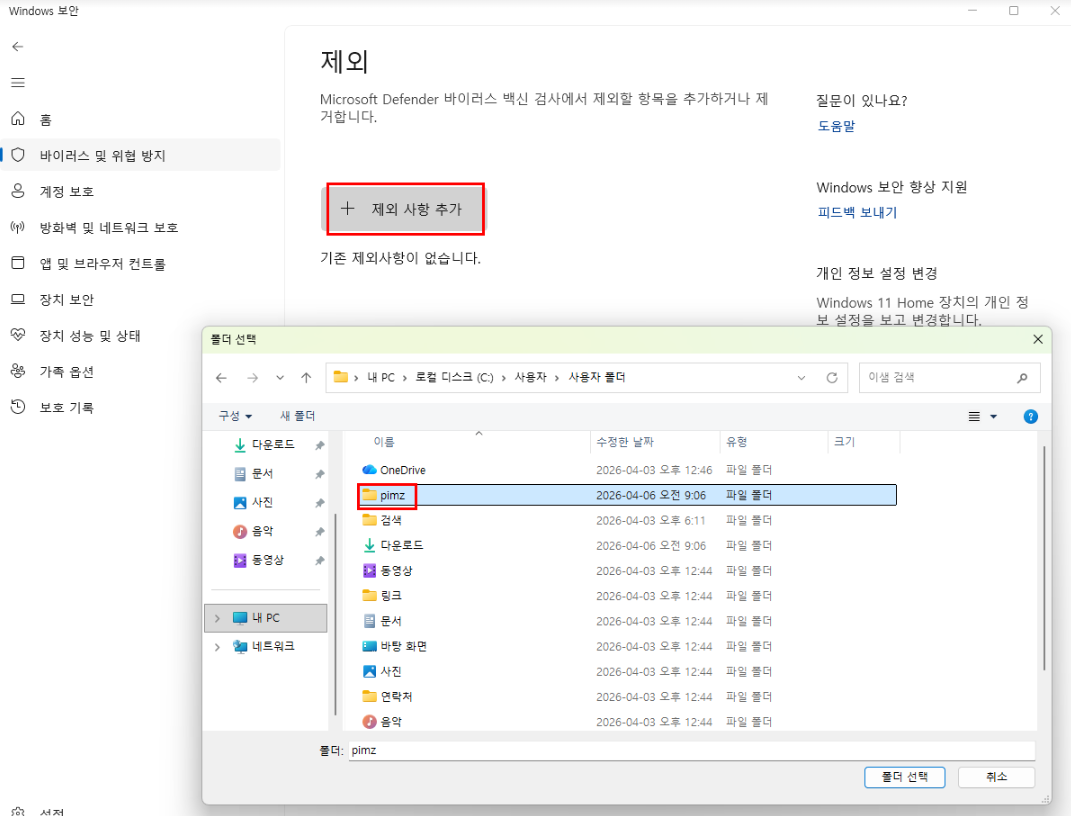
Task: Click the back arrow in Windows Security
Action: [18, 47]
